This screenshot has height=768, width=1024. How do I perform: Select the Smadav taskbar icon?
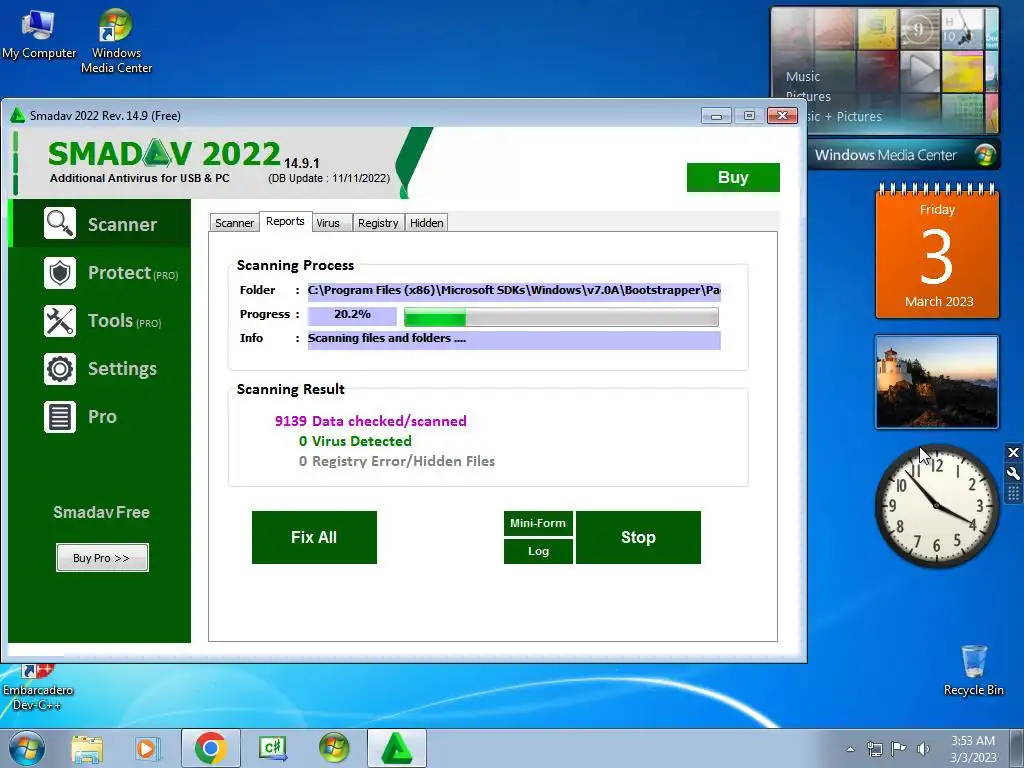pyautogui.click(x=396, y=748)
